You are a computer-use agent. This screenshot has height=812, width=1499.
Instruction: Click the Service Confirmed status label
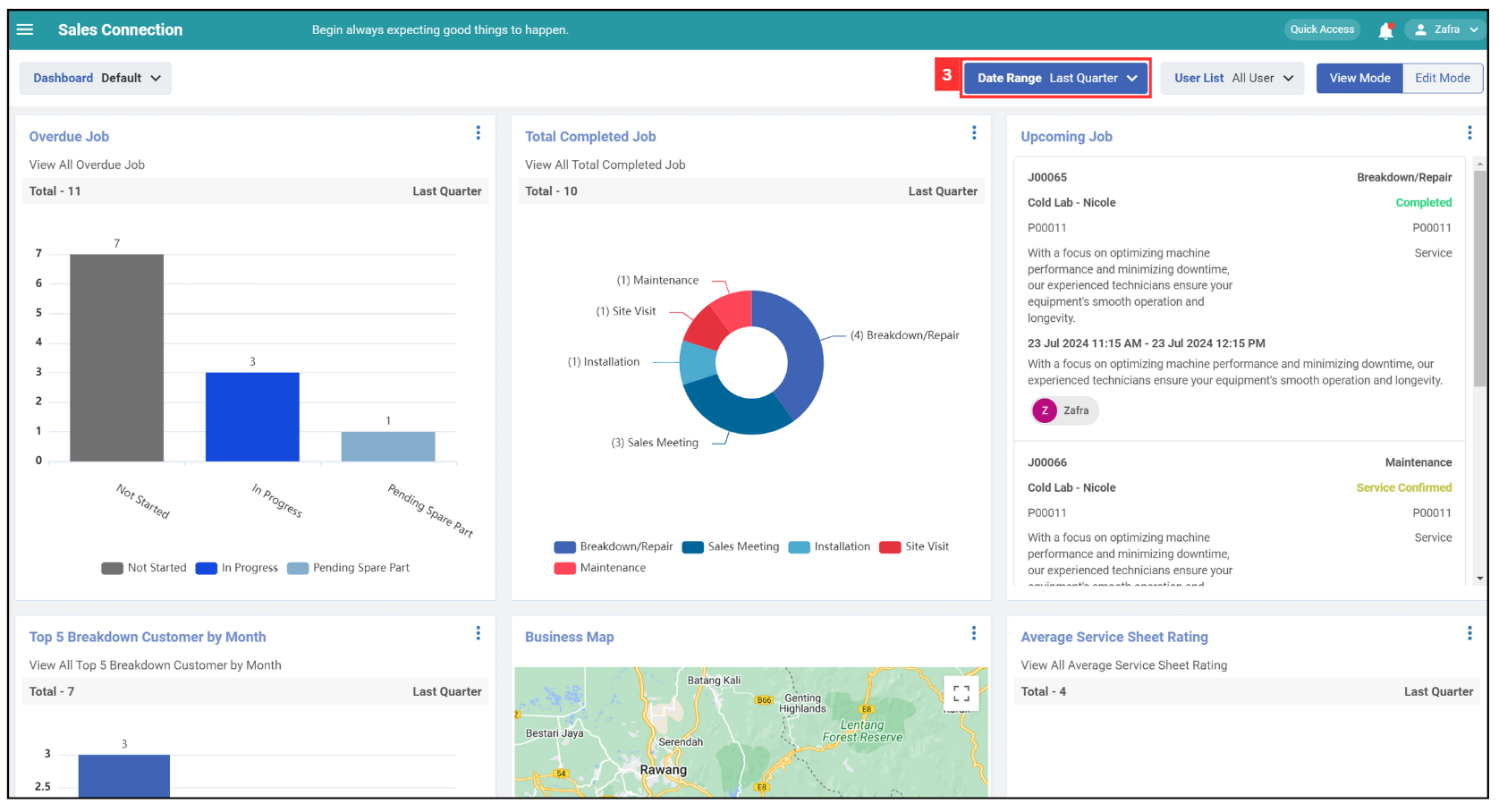(x=1403, y=487)
